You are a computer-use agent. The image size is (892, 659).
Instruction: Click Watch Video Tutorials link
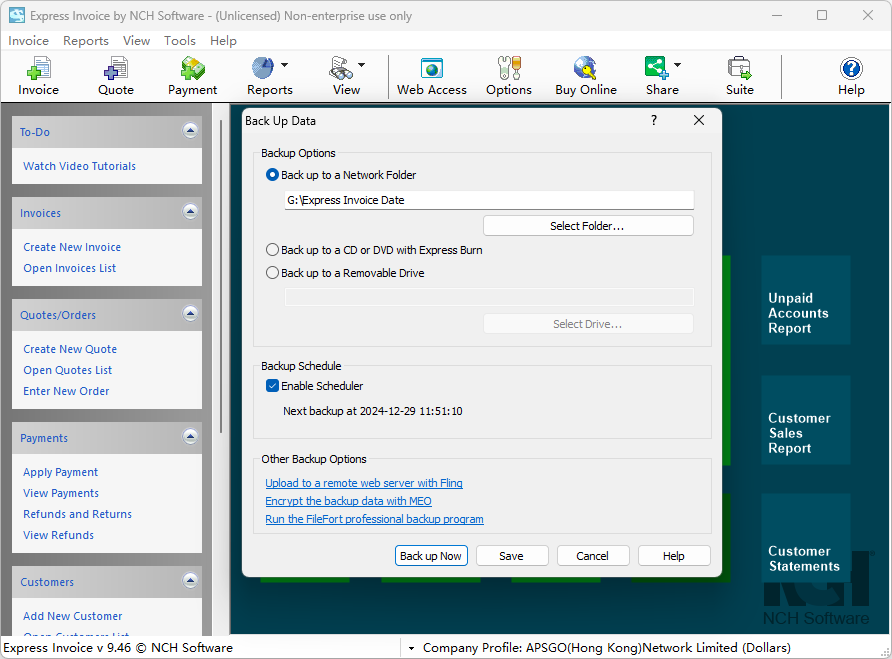pyautogui.click(x=80, y=166)
